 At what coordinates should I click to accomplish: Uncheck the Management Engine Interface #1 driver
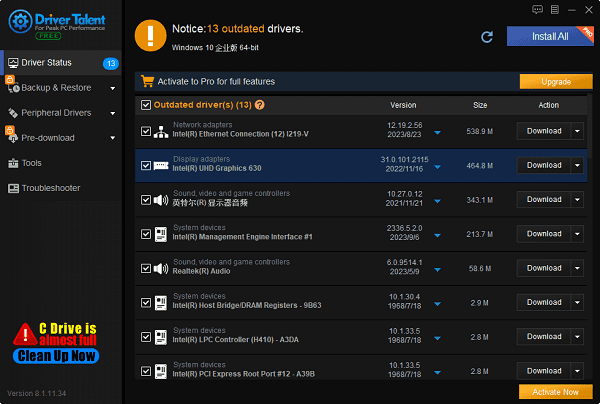click(x=146, y=234)
